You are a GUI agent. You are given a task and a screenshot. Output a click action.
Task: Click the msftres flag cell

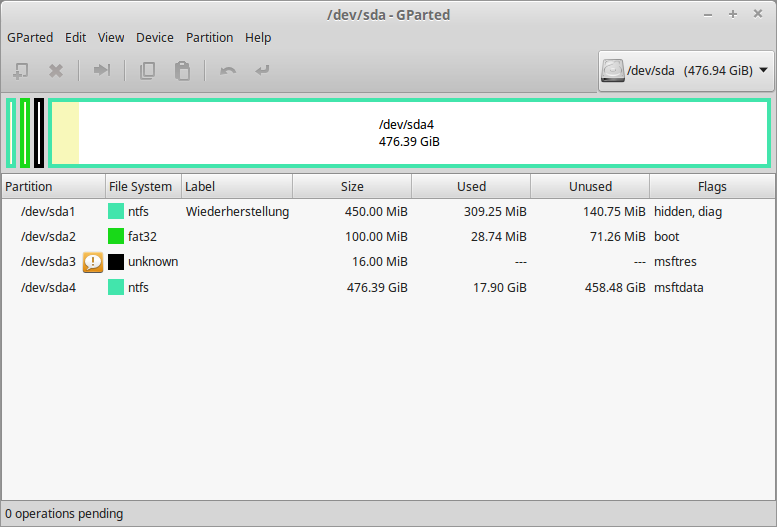pos(675,262)
